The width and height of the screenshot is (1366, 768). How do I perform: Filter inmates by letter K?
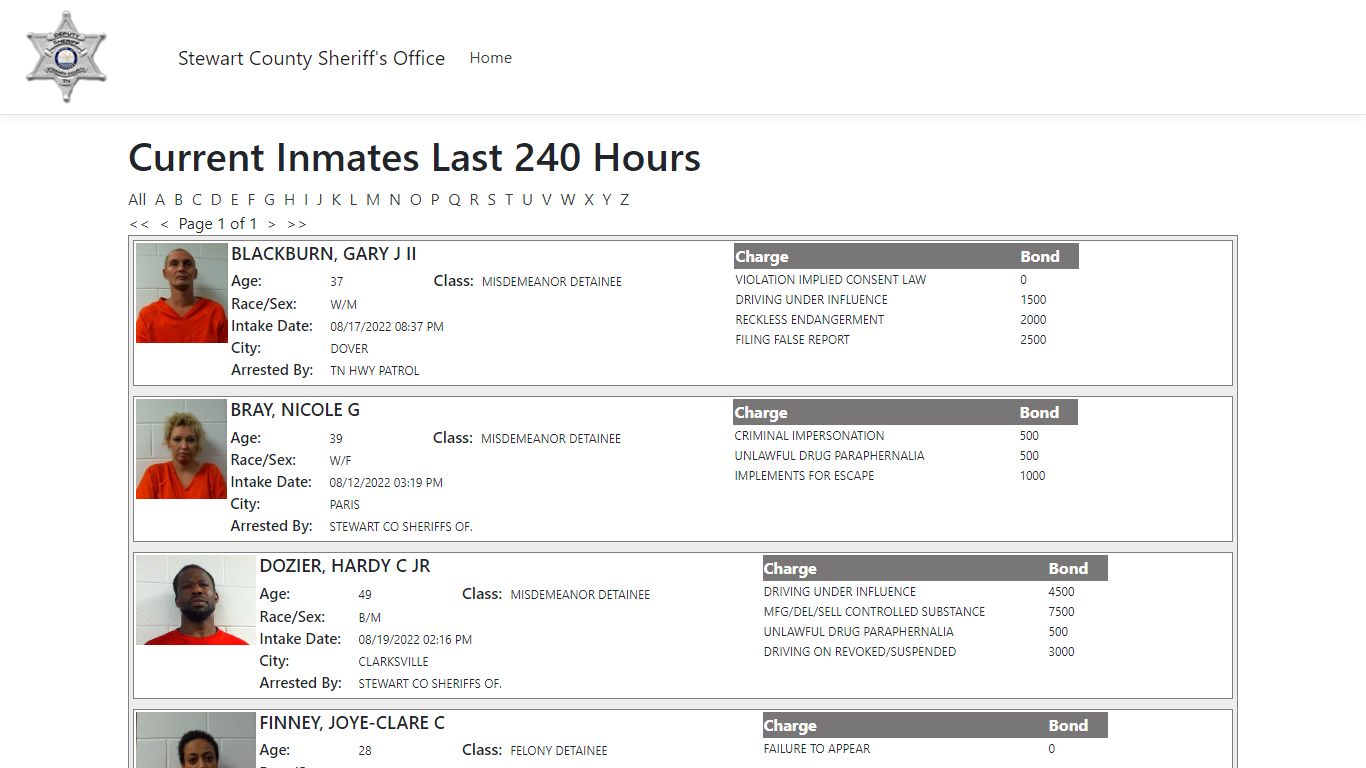click(336, 199)
